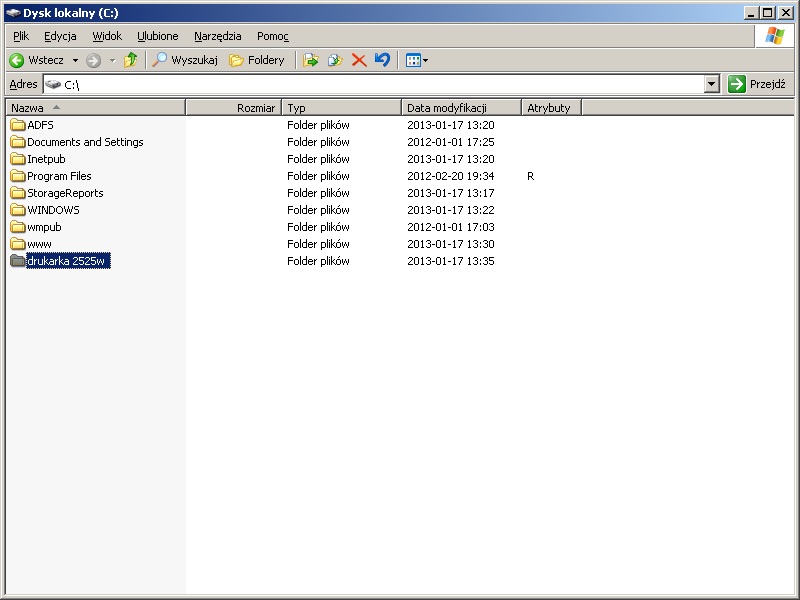This screenshot has width=800, height=600.
Task: Click the Move To folder icon
Action: pyautogui.click(x=311, y=60)
